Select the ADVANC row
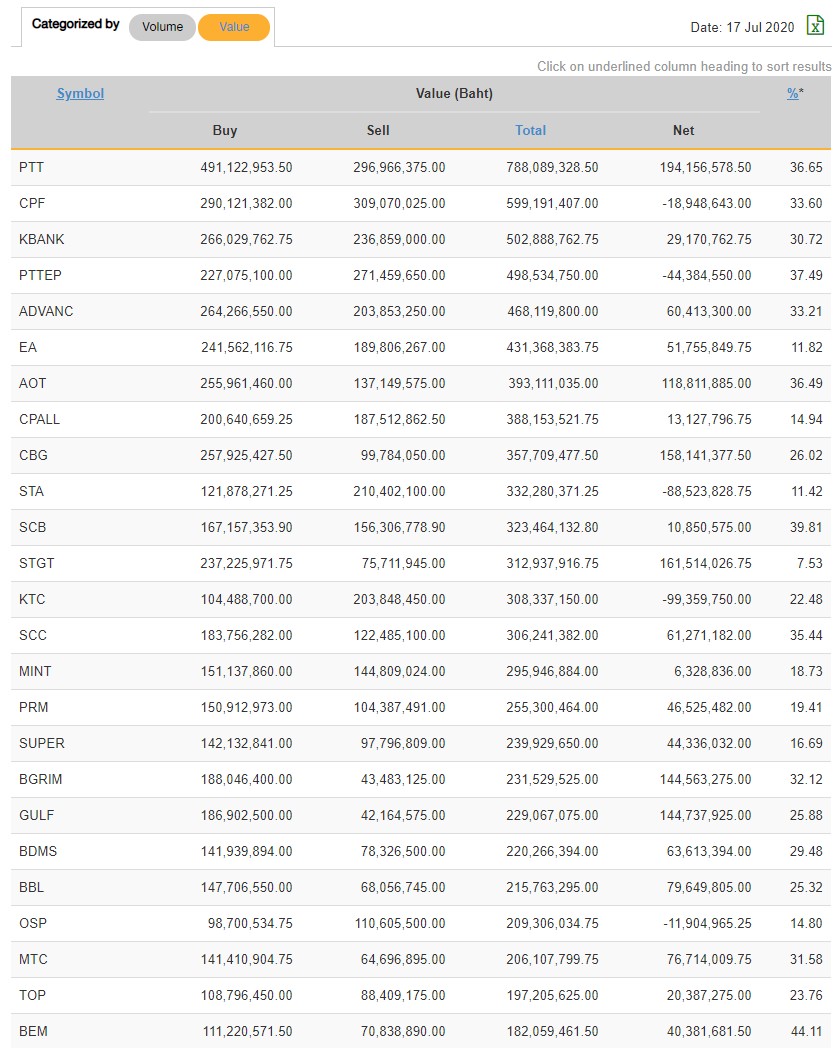The image size is (839, 1048). 46,311
